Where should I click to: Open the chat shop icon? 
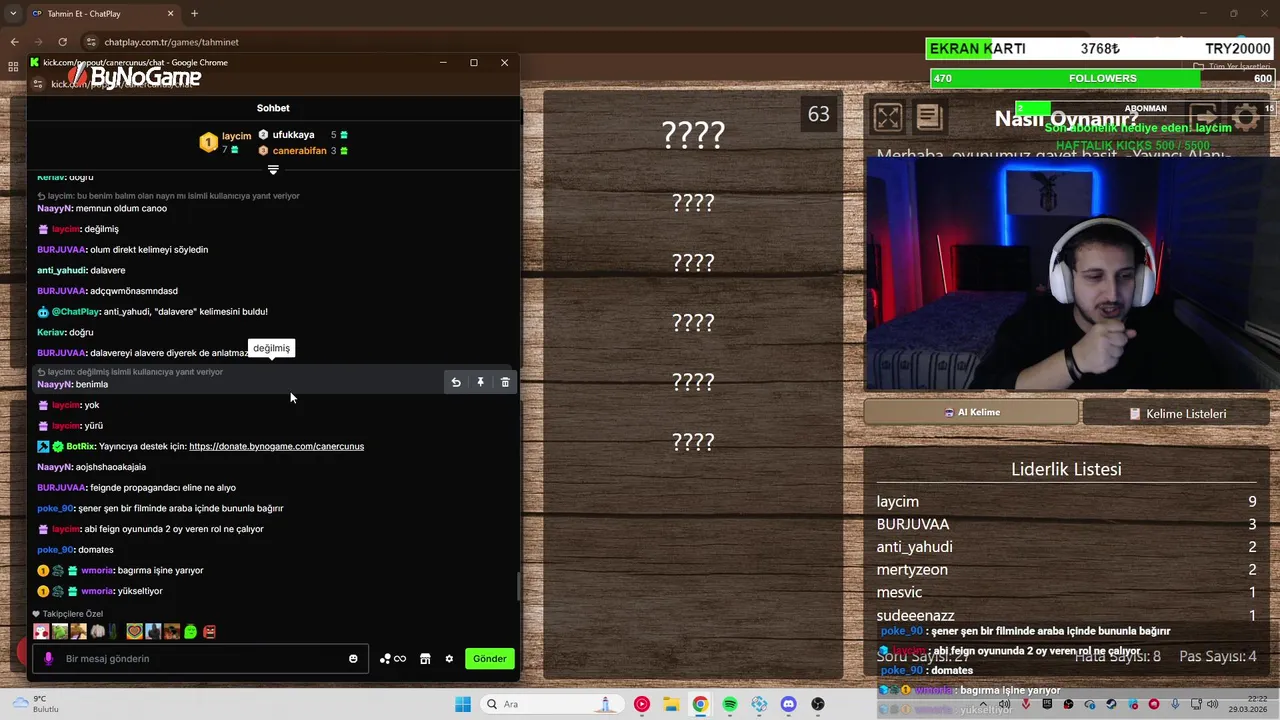point(425,659)
